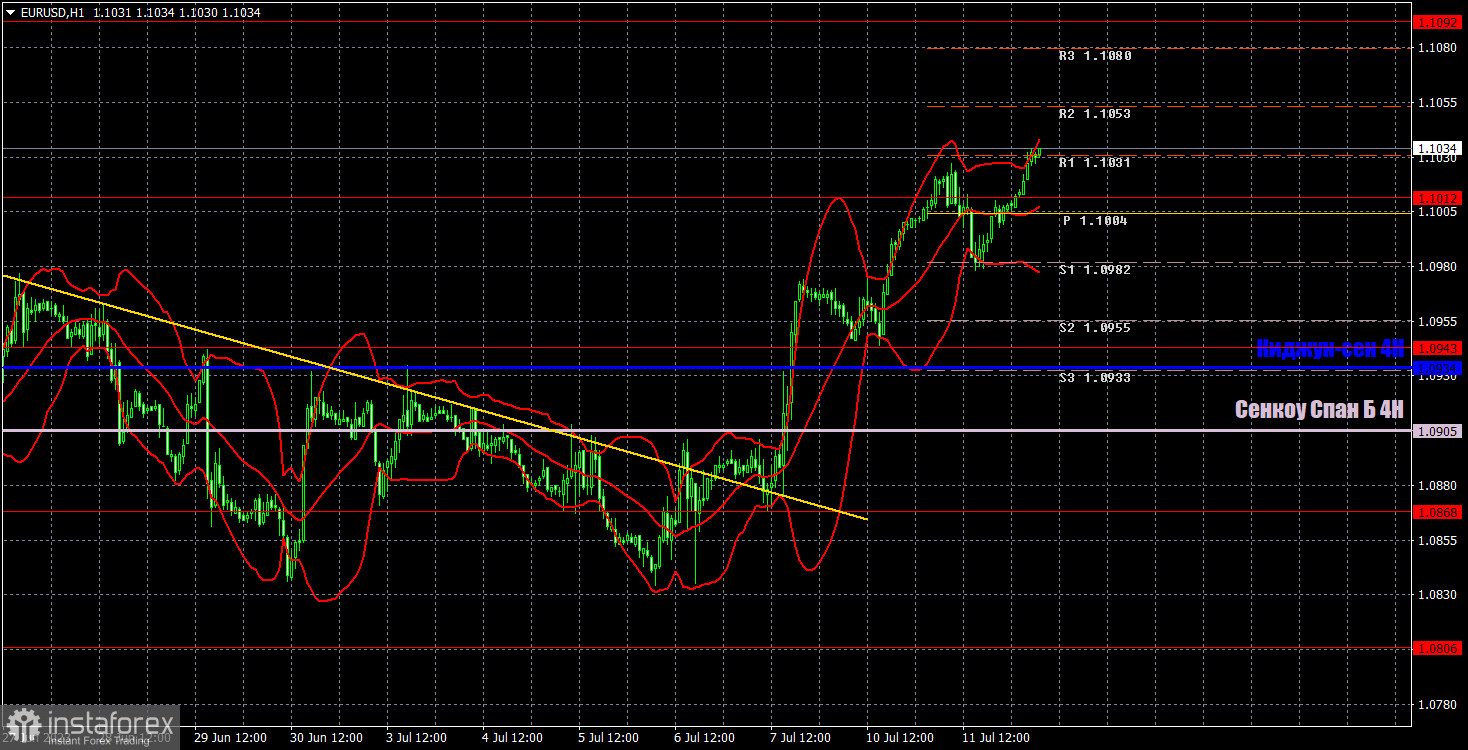The height and width of the screenshot is (750, 1468).
Task: Click the 1.0955 value on price axis
Action: pyautogui.click(x=1438, y=321)
